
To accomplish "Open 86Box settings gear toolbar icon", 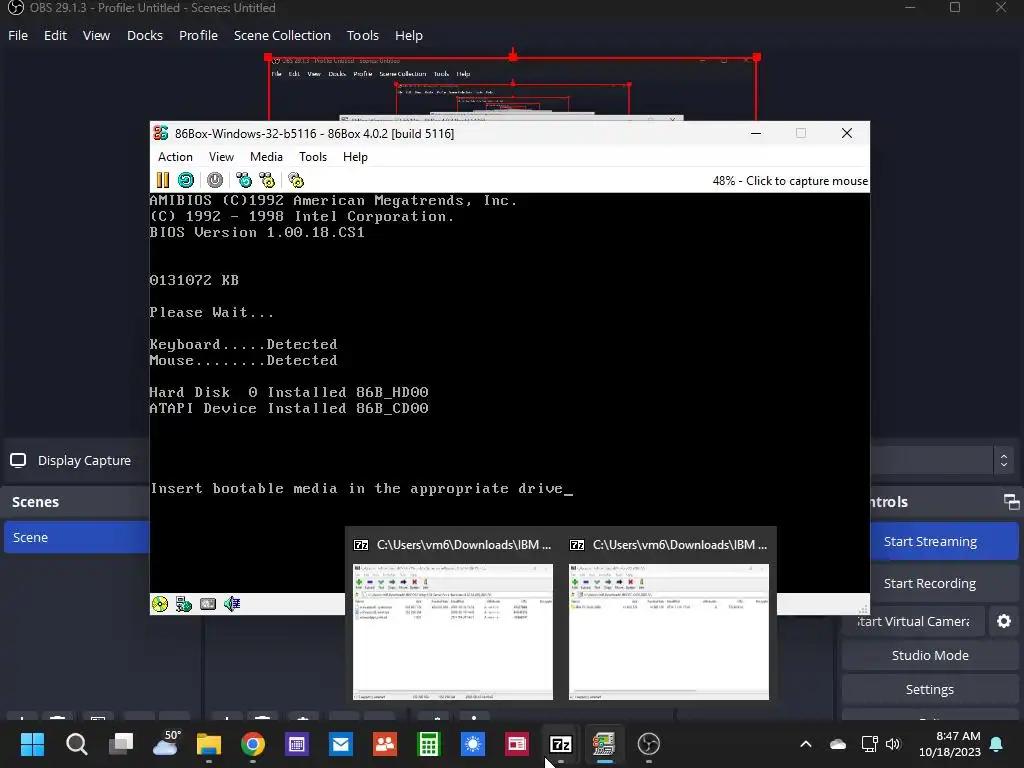I will point(296,180).
